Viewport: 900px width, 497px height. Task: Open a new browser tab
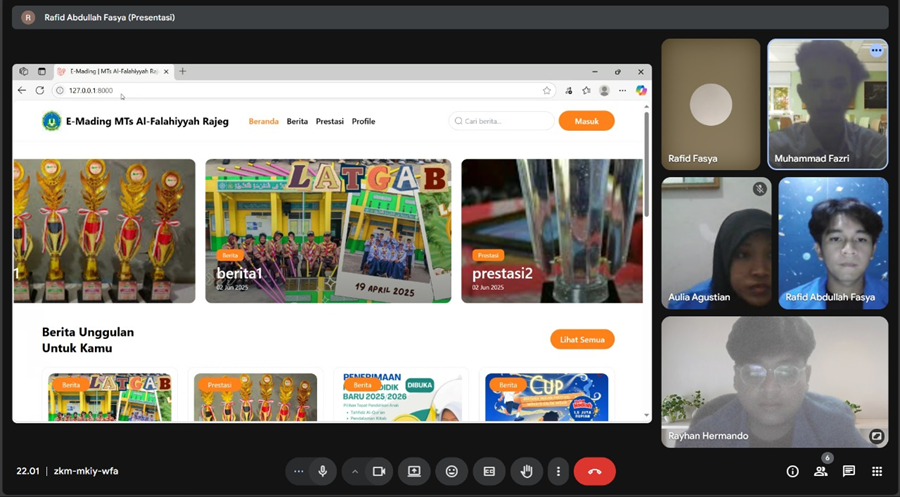(183, 71)
